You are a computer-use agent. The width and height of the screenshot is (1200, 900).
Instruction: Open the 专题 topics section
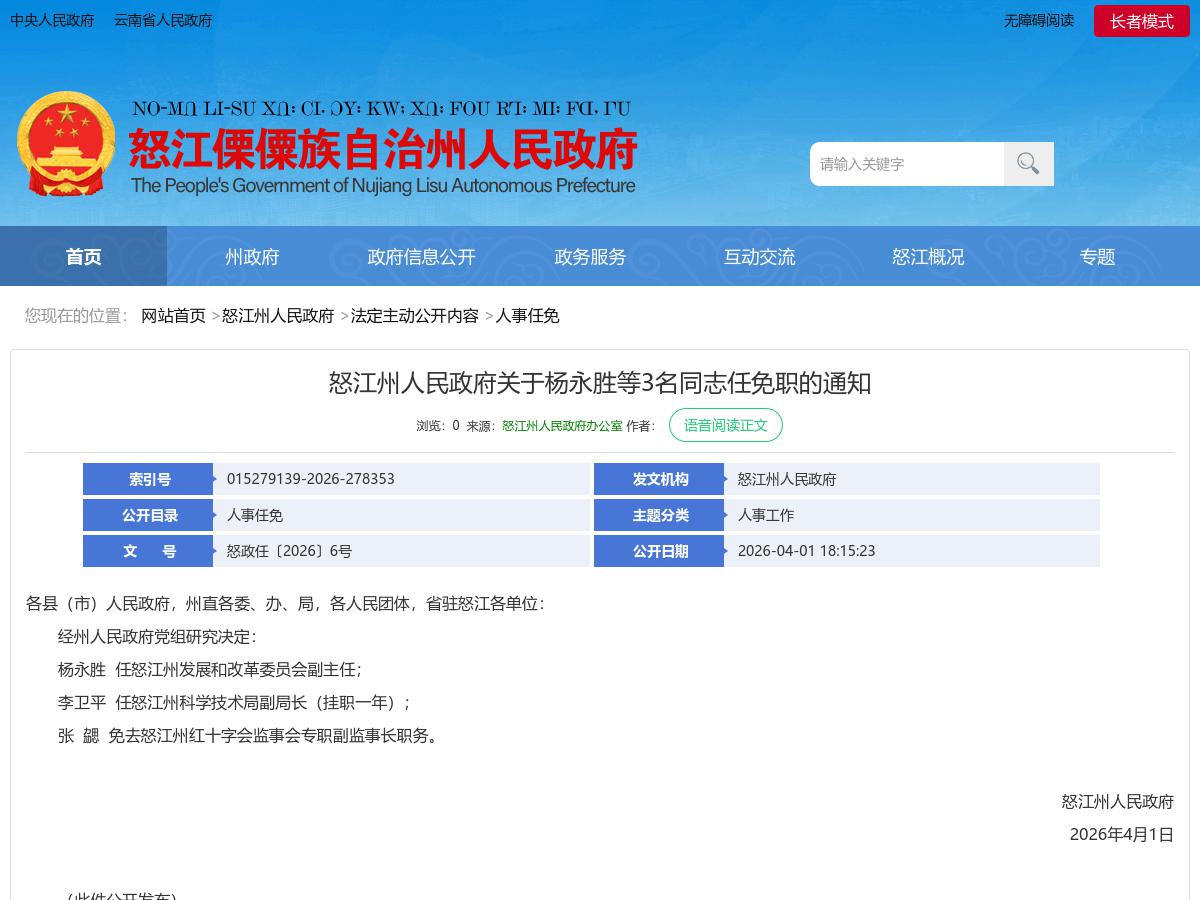[1097, 256]
